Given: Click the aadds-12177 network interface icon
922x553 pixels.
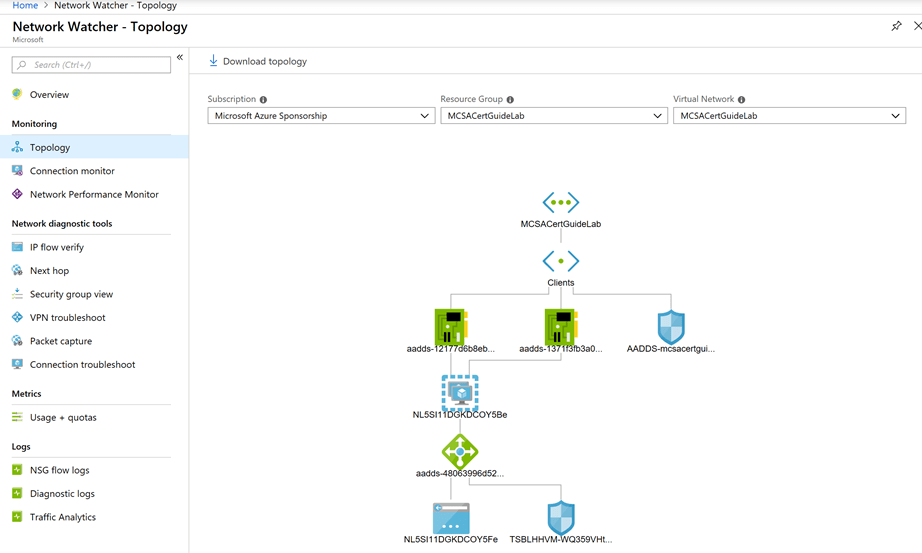Looking at the screenshot, I should coord(451,327).
